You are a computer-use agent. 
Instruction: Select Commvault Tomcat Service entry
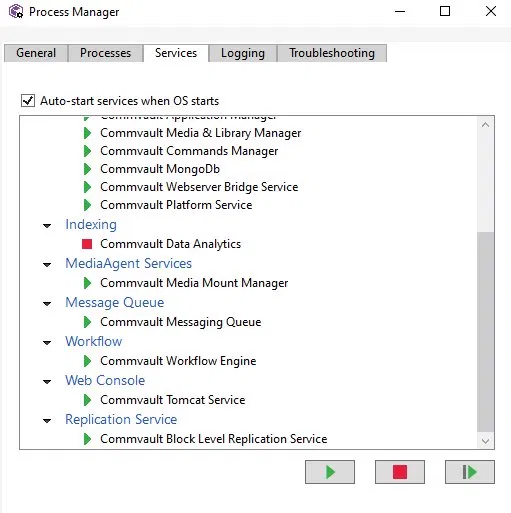(x=173, y=400)
